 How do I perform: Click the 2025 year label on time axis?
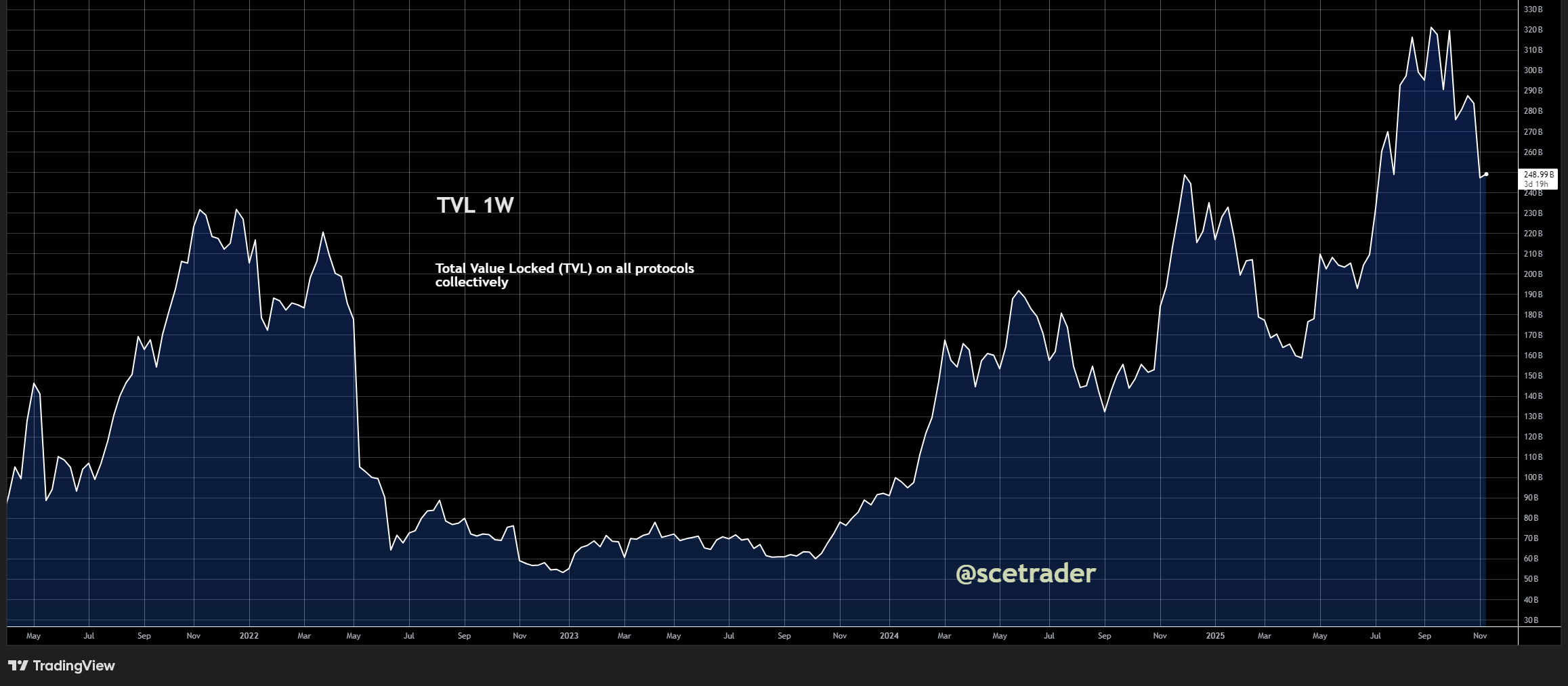(x=1216, y=636)
